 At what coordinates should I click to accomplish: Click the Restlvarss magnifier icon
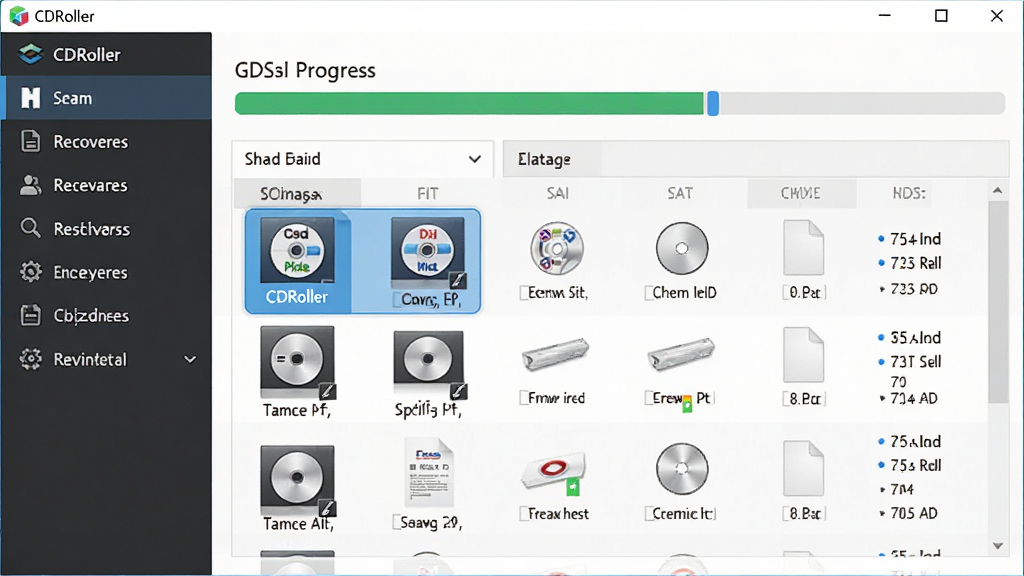(x=30, y=229)
